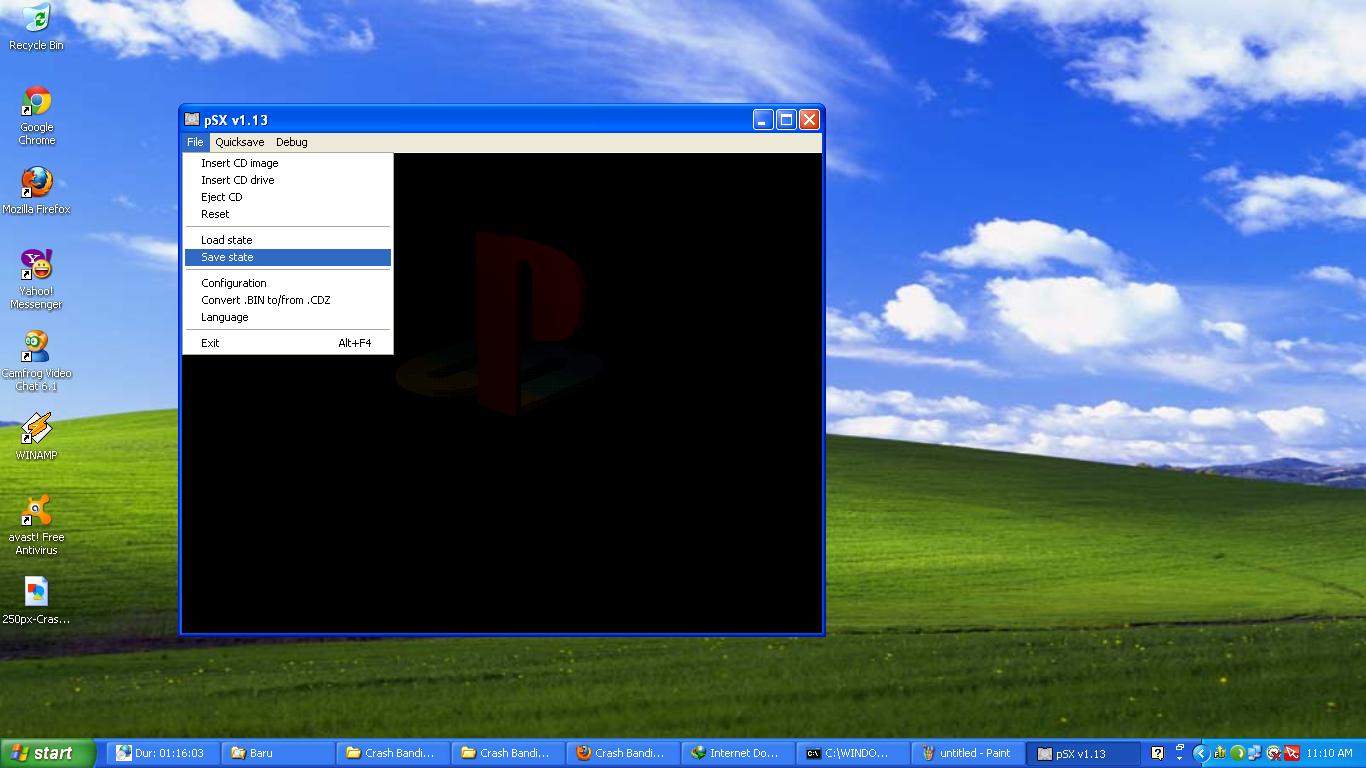Screen dimensions: 1366x768
Task: Click the restore/options arrow icon in the taskbar
Action: point(1180,753)
